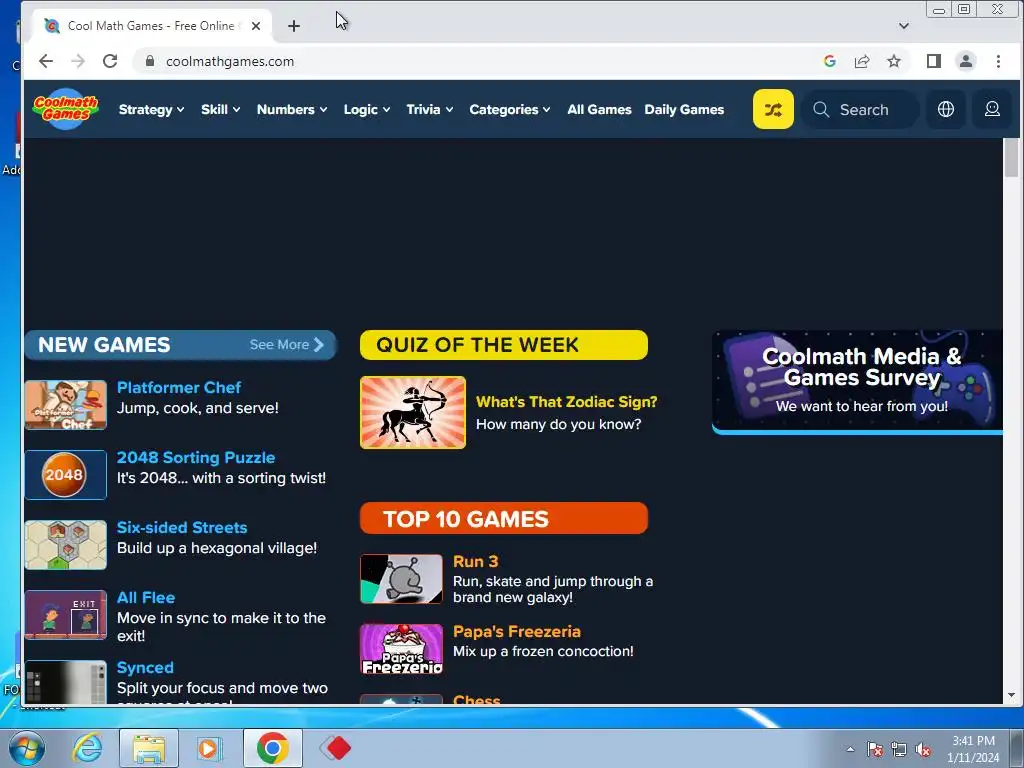Image resolution: width=1024 pixels, height=768 pixels.
Task: Click the padlock site info icon
Action: pos(150,61)
